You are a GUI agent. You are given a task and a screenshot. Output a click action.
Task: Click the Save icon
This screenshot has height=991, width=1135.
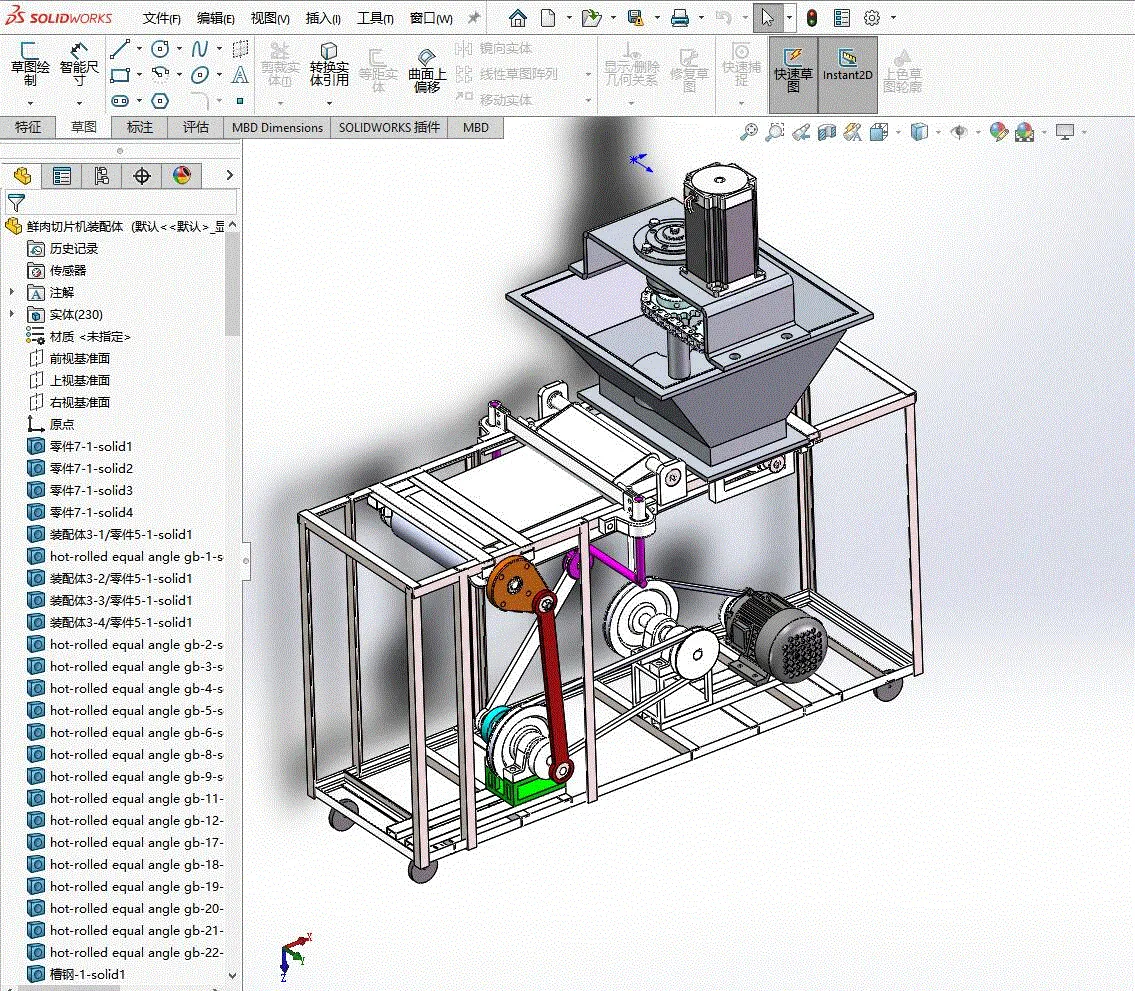[x=636, y=17]
